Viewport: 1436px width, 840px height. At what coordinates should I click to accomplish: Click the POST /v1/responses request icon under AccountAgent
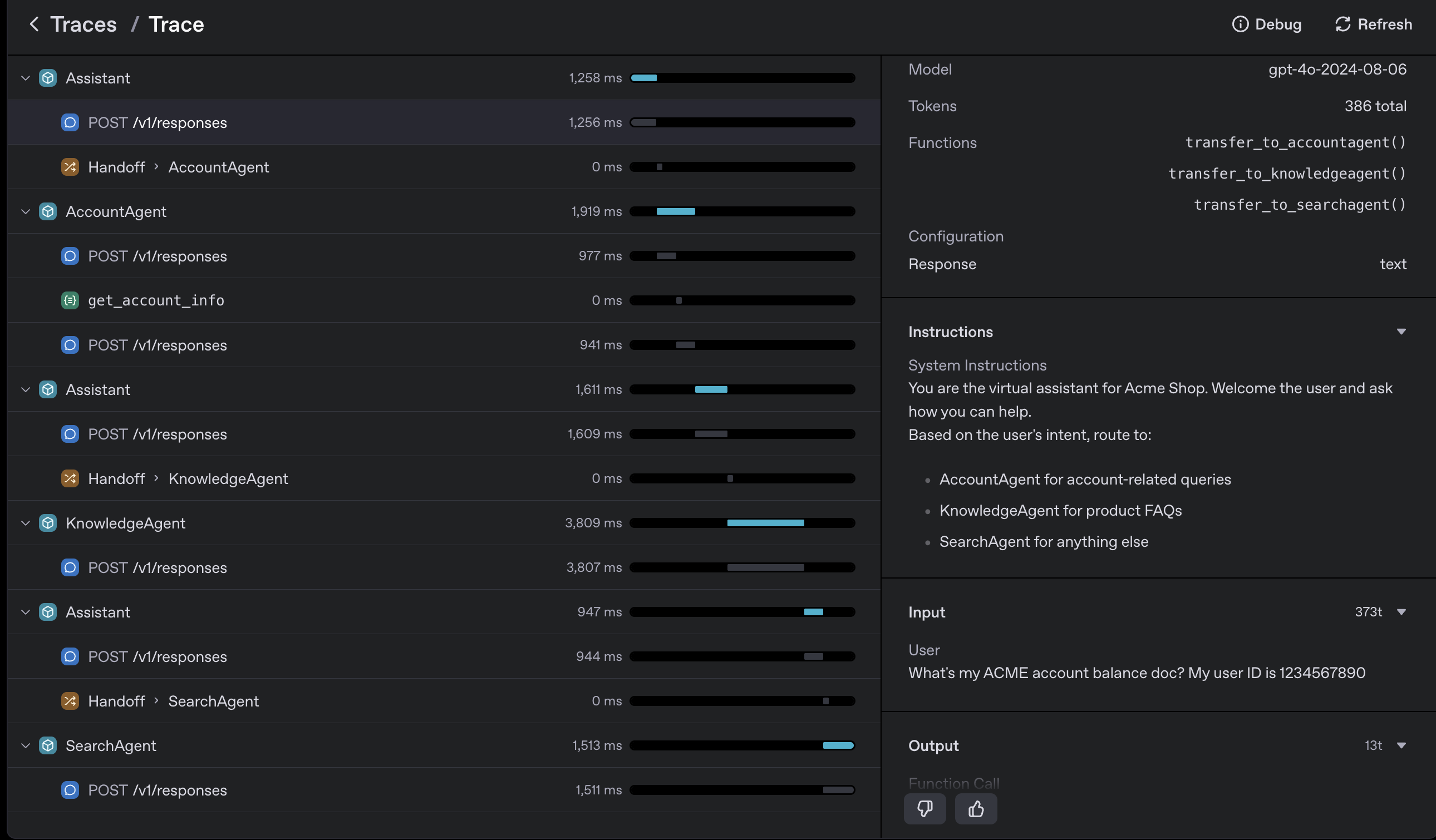70,256
